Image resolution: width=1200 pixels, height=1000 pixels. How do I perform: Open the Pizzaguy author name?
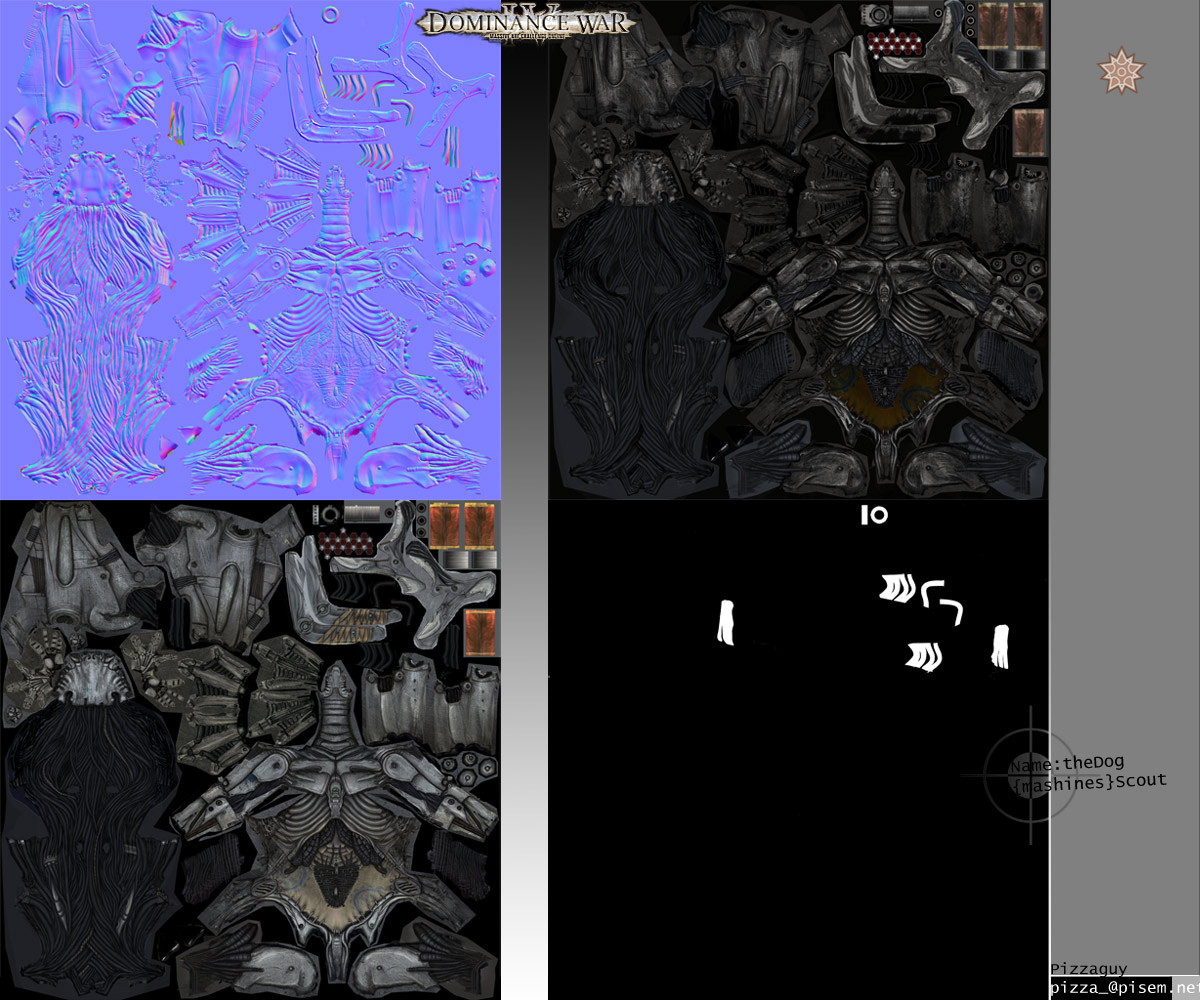(1088, 968)
